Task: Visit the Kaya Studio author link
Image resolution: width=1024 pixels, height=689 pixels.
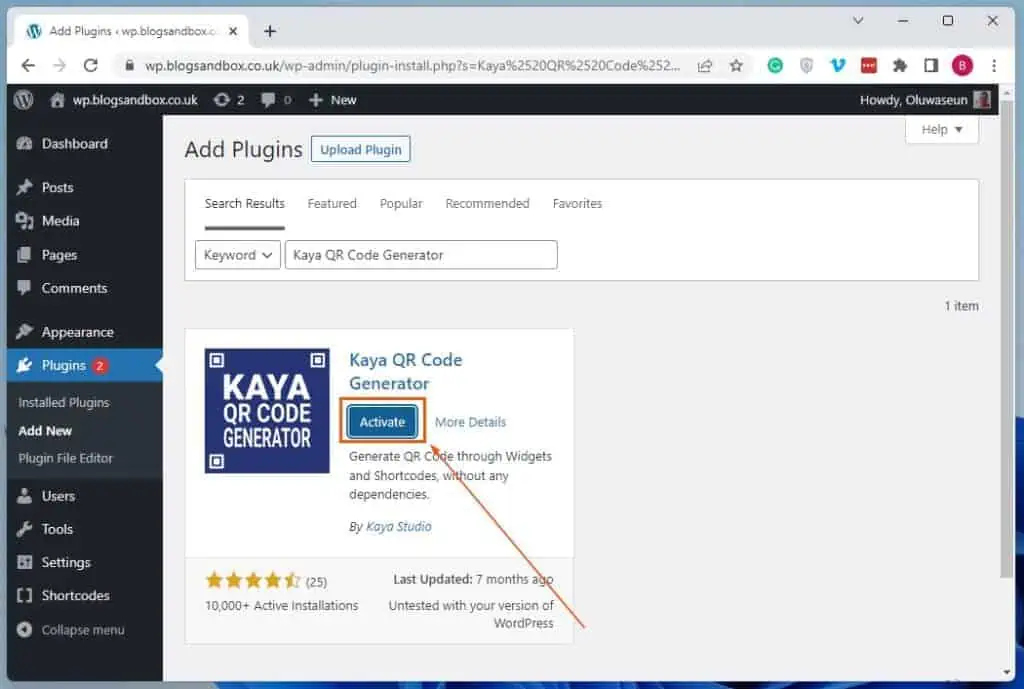Action: [399, 526]
